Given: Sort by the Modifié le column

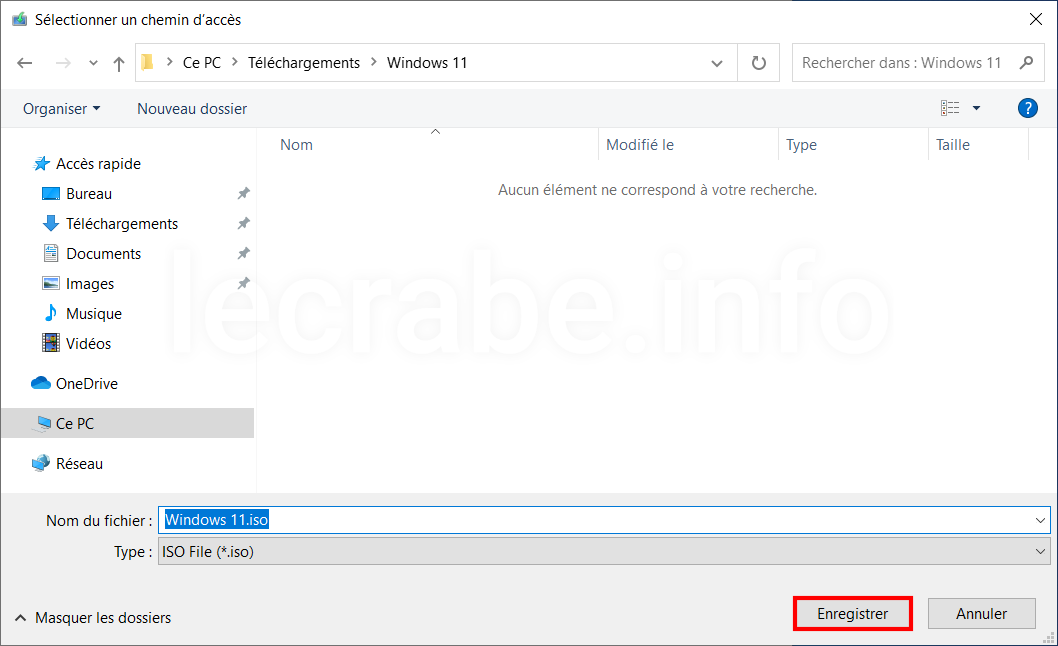Looking at the screenshot, I should [640, 144].
